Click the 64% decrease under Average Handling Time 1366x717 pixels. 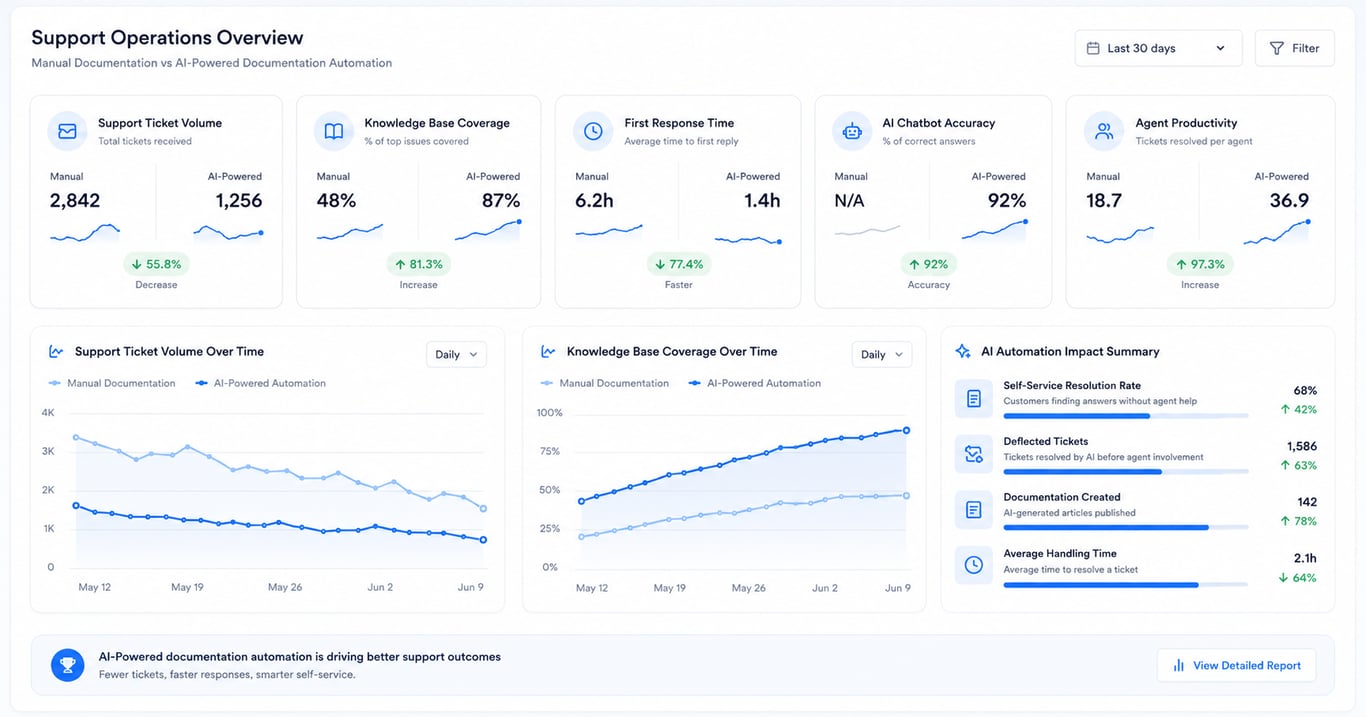pyautogui.click(x=1299, y=578)
